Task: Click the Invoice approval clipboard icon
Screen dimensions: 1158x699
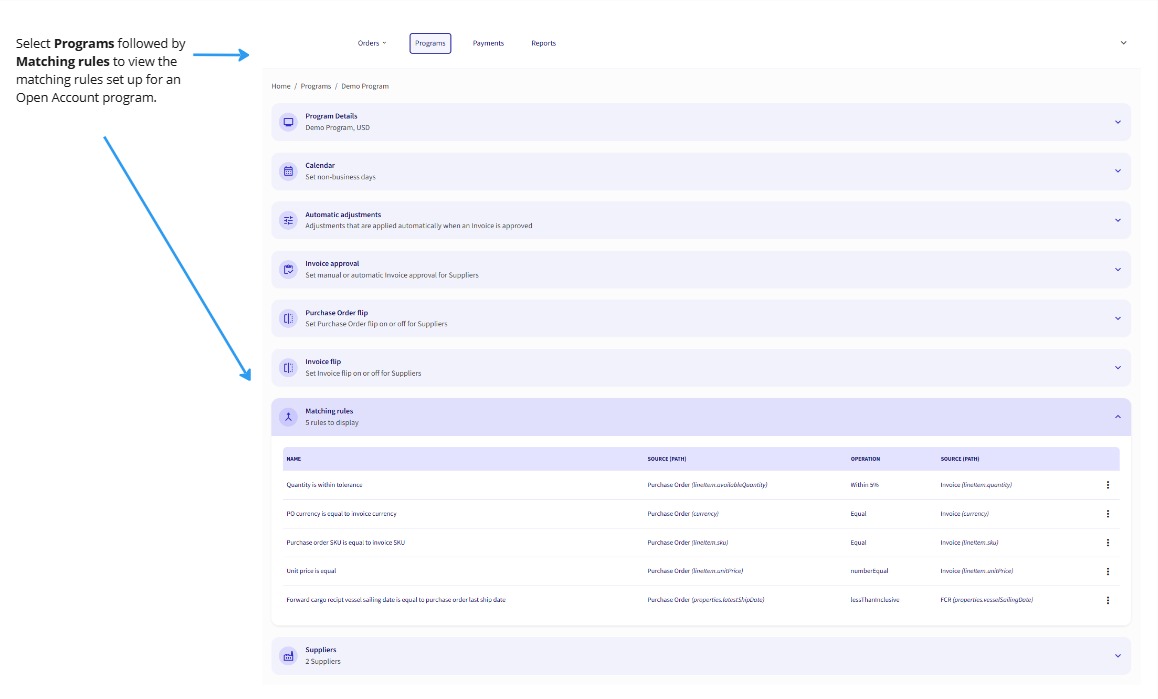Action: click(x=289, y=270)
